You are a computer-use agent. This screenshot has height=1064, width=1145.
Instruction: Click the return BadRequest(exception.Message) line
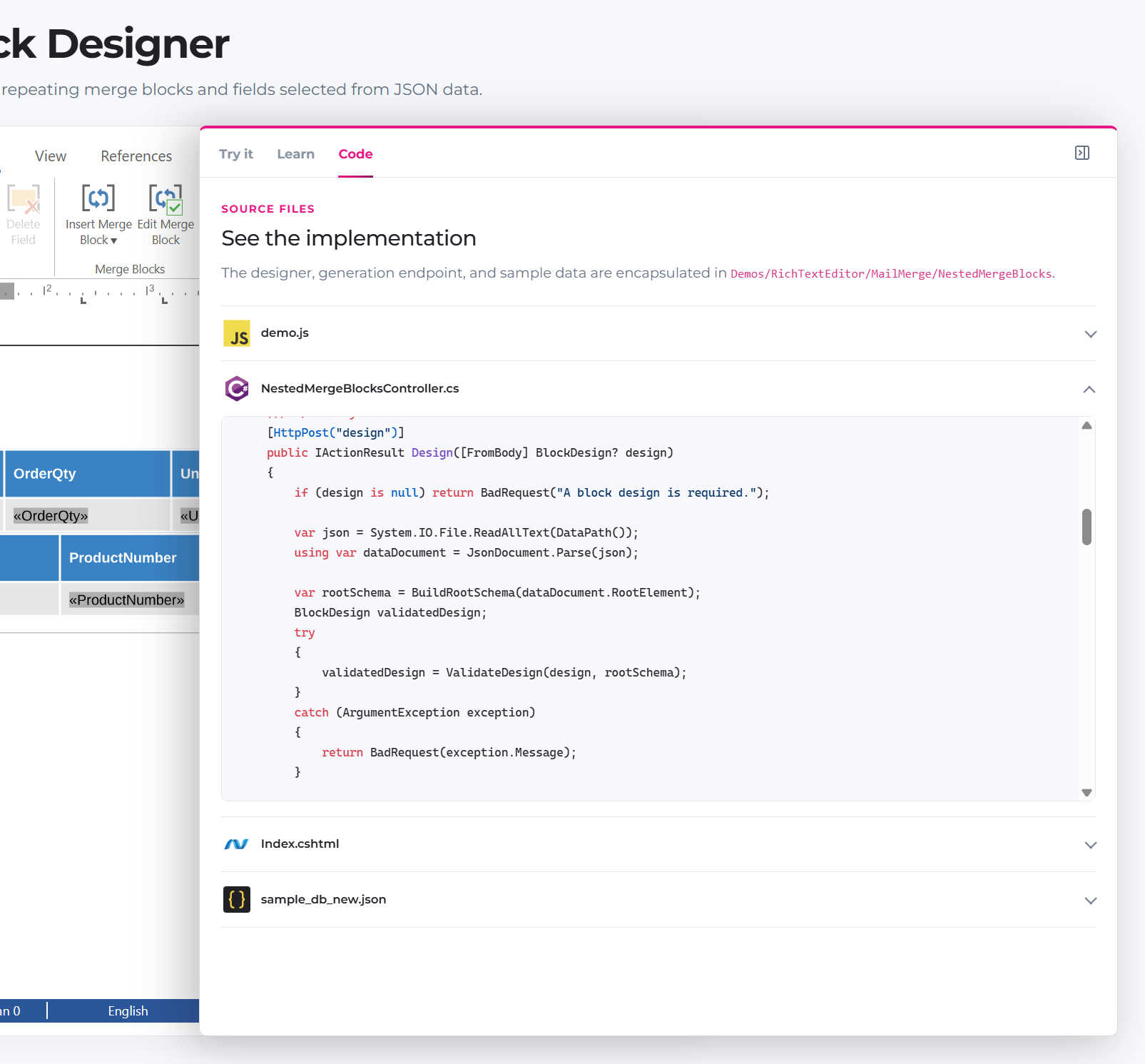(449, 753)
